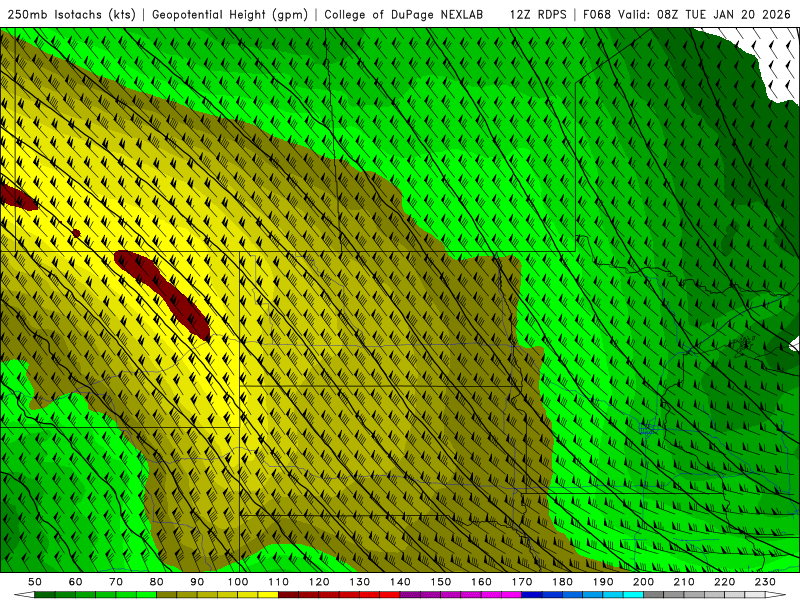Click the 160 label on the color scale
This screenshot has height=600, width=800.
481,582
